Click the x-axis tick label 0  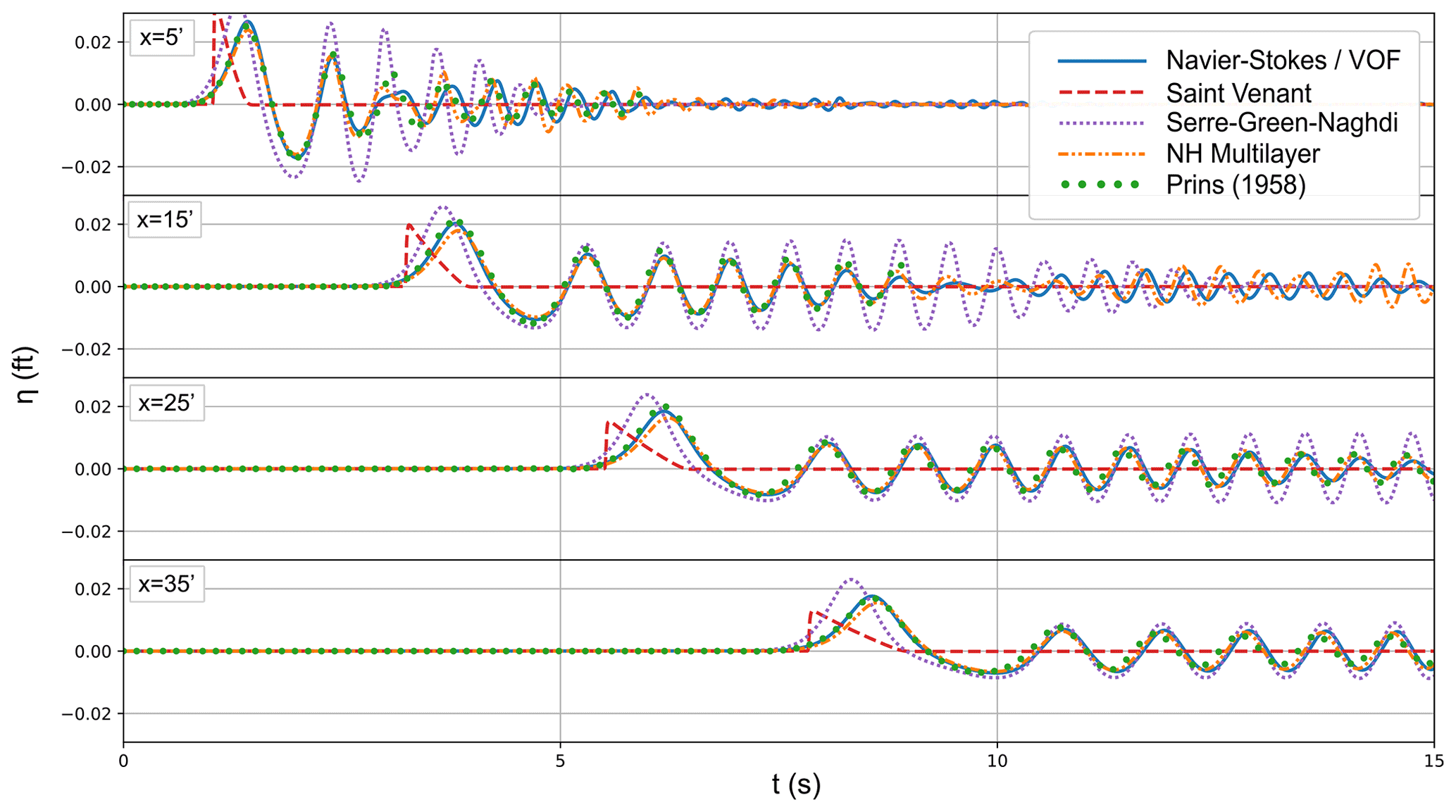(124, 761)
